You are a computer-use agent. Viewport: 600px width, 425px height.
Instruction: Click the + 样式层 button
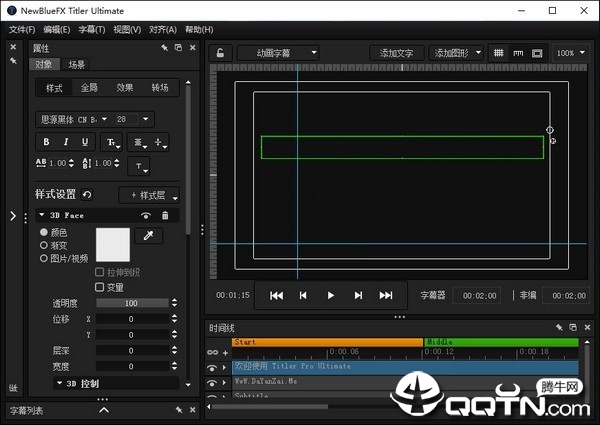tap(149, 195)
